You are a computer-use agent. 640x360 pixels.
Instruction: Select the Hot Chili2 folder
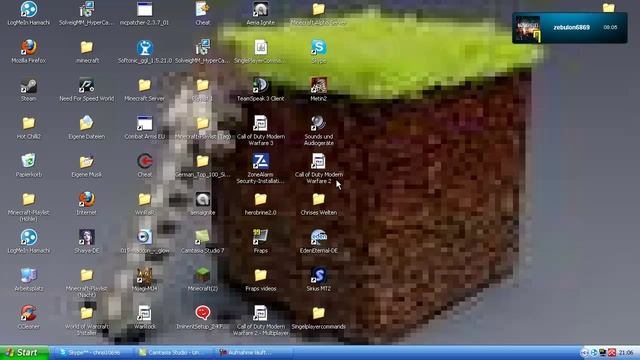pos(29,123)
